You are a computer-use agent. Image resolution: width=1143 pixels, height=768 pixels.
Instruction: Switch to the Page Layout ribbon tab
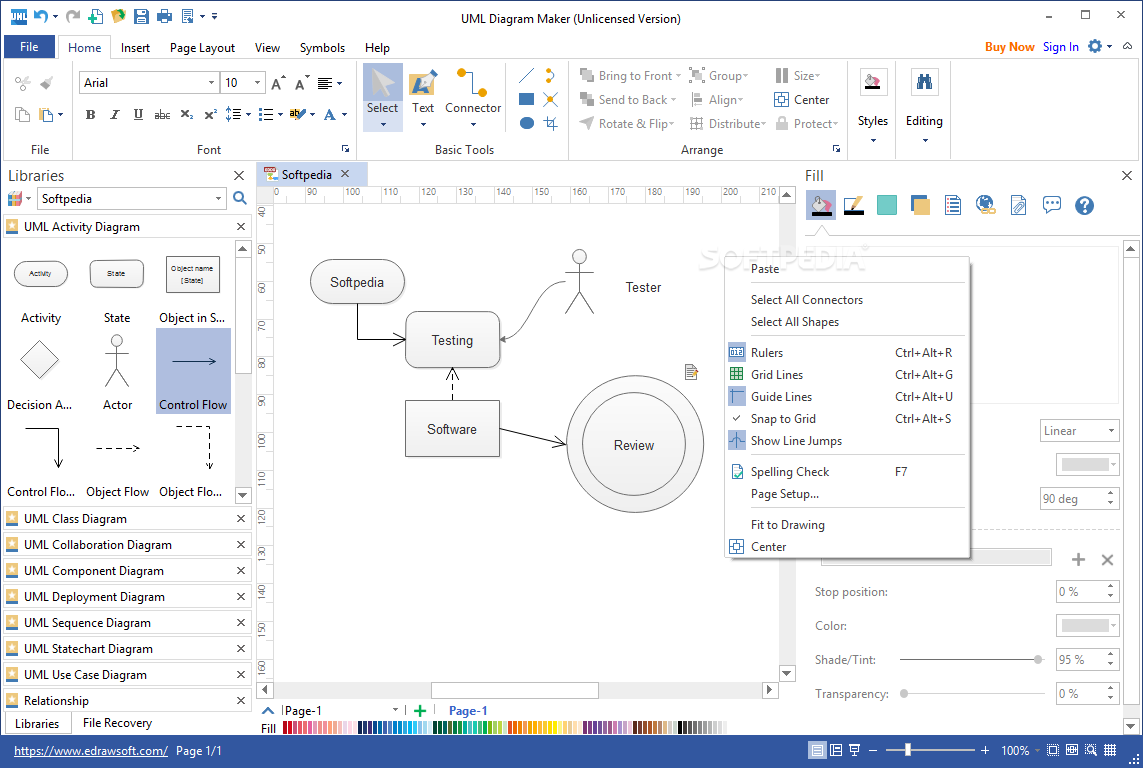tap(202, 47)
